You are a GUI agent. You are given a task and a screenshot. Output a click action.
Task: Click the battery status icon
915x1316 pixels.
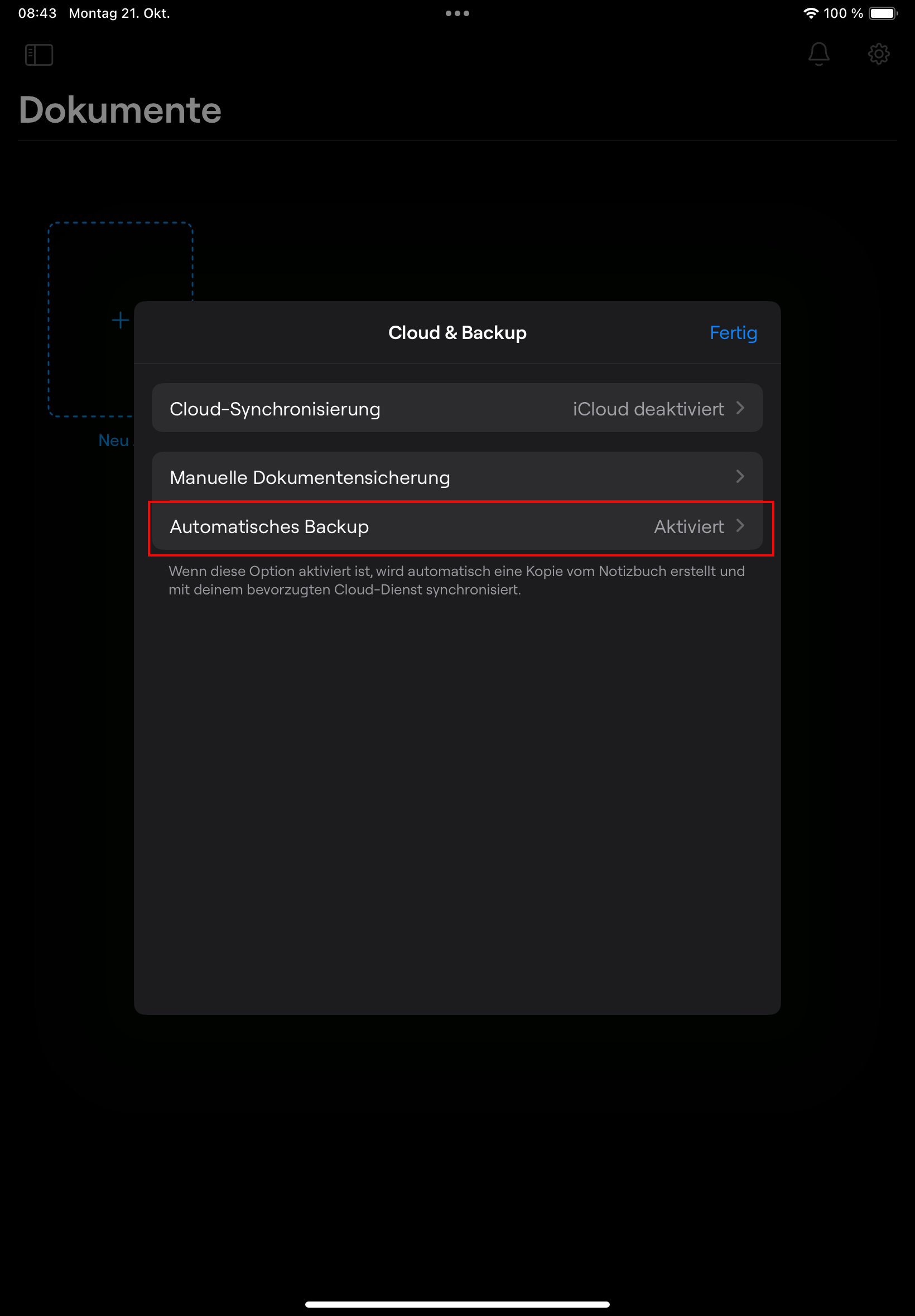(x=883, y=13)
